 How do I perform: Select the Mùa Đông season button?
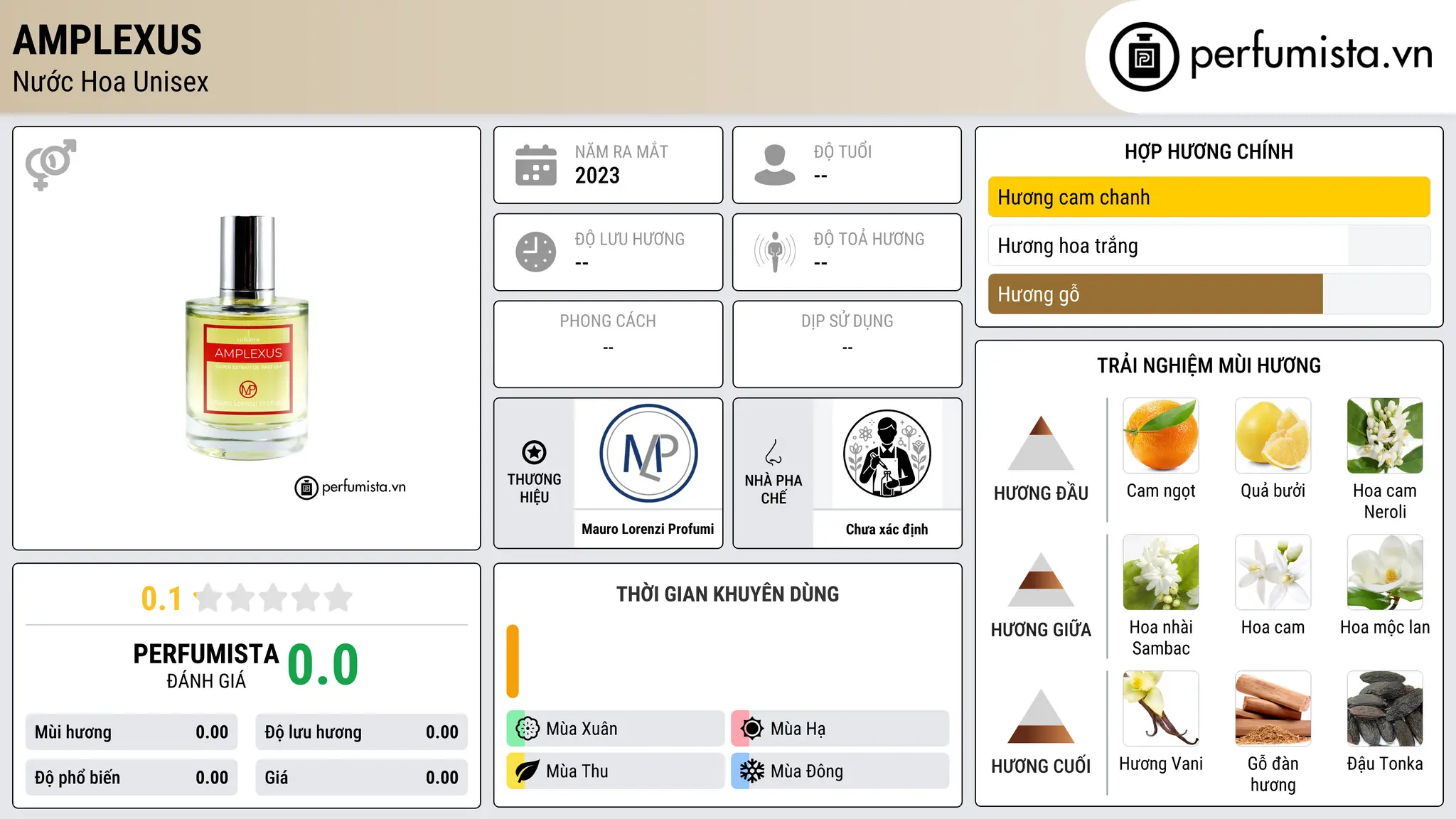pos(840,771)
